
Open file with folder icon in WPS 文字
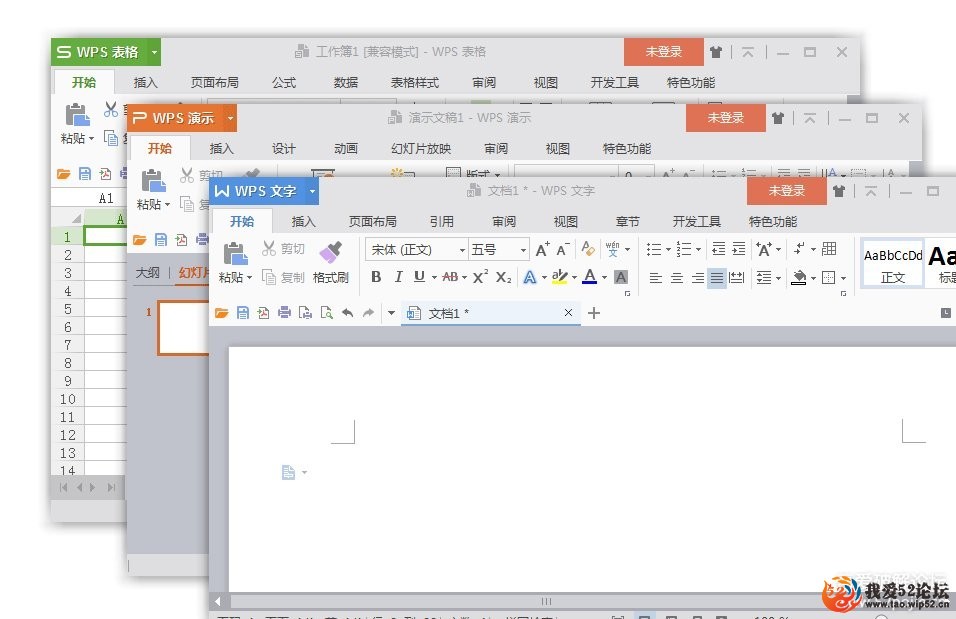(221, 313)
